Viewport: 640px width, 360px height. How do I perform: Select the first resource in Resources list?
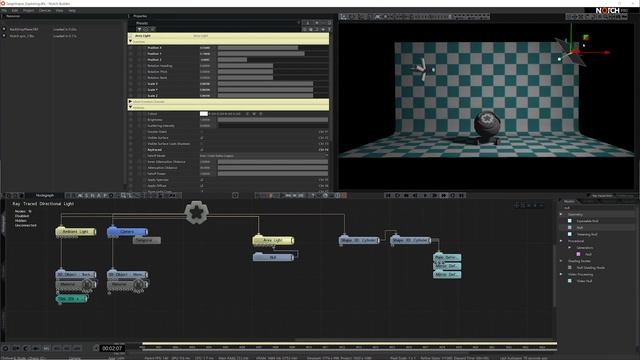coord(24,29)
